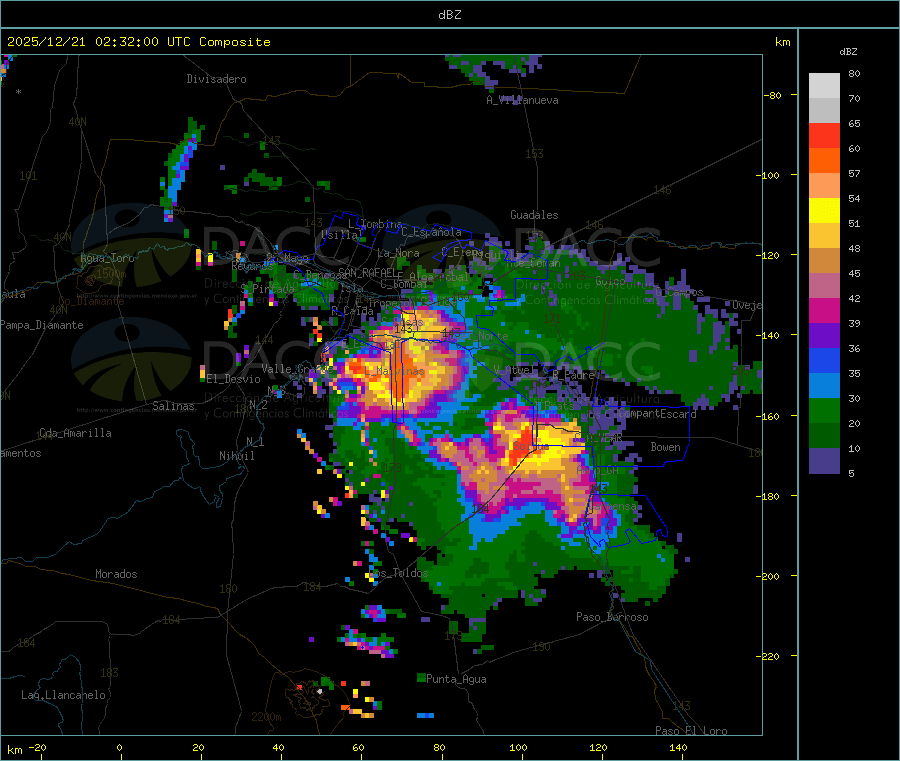Select the orange 57-60 dBZ legend swatch
Screen dimensions: 900x761
(x=824, y=161)
